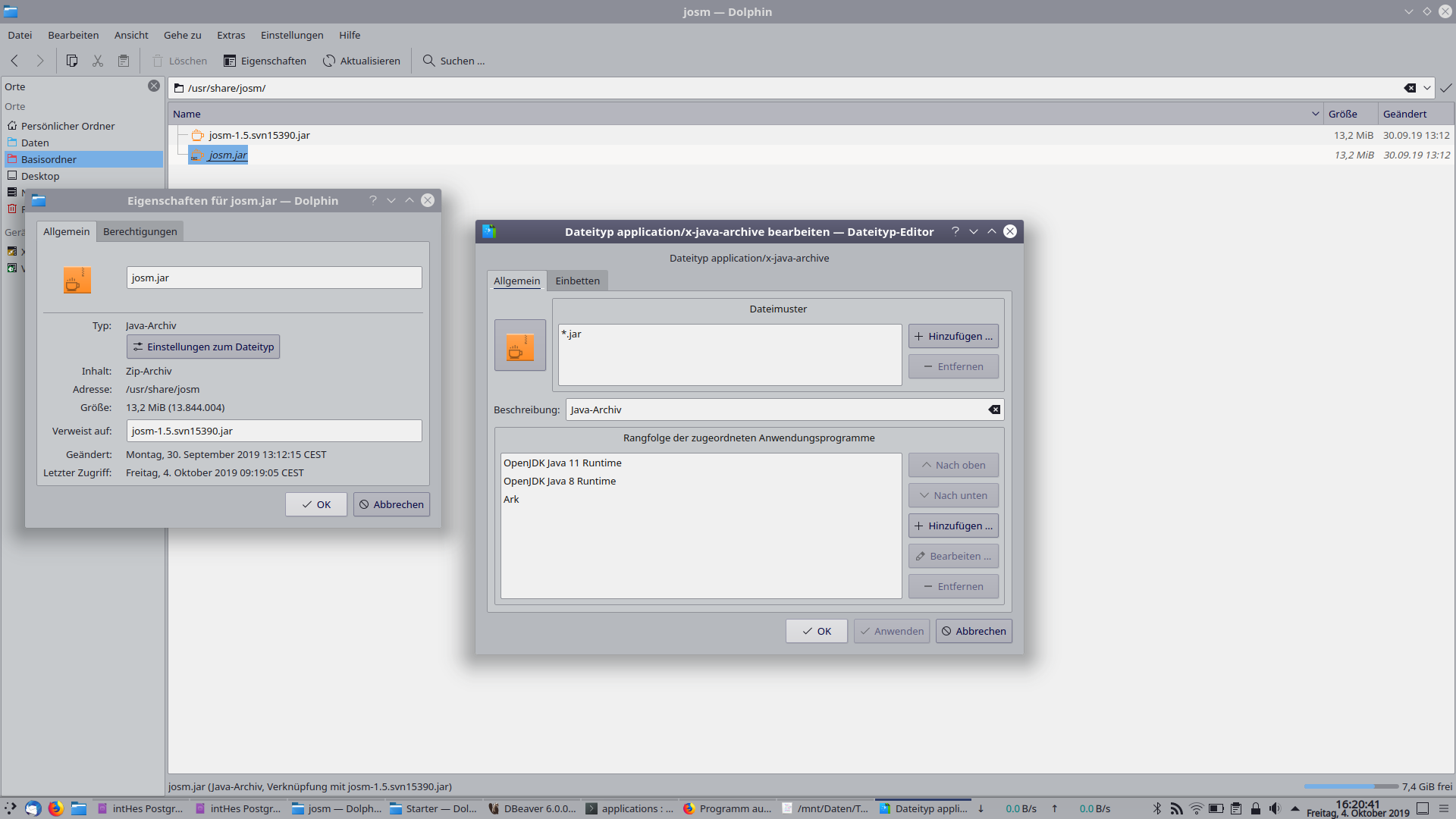
Task: Click Hinzufügen next to the Dateimuster list
Action: pos(953,336)
